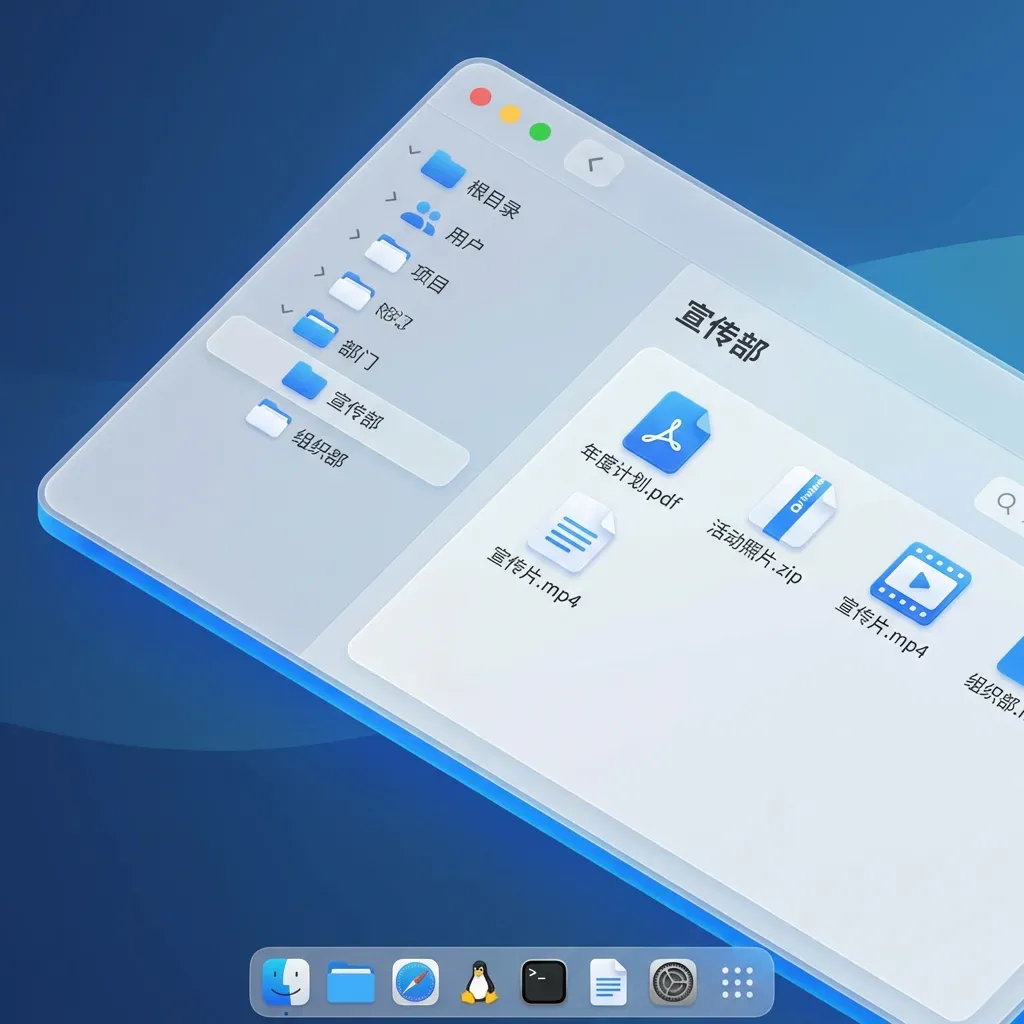This screenshot has height=1024, width=1024.
Task: Expand the 用户 folder chevron
Action: pos(391,197)
